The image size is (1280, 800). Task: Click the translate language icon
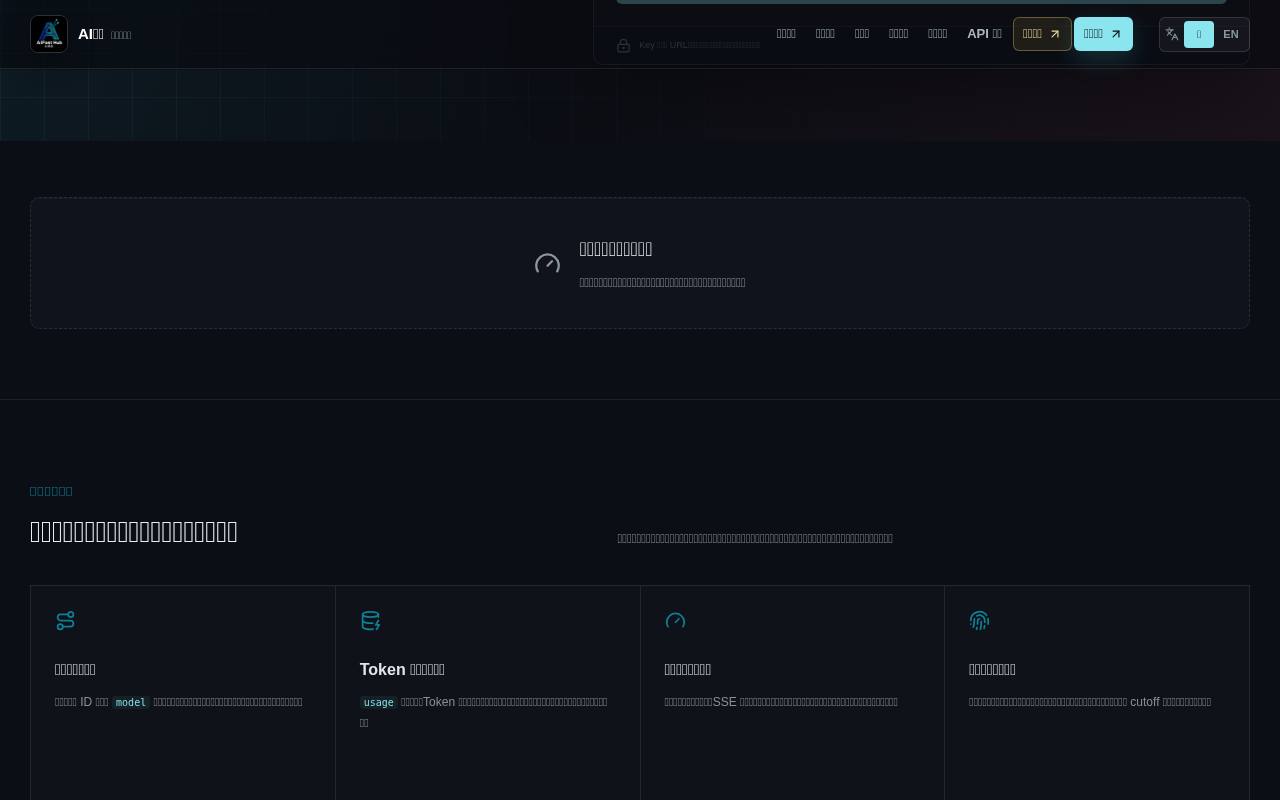point(1171,34)
